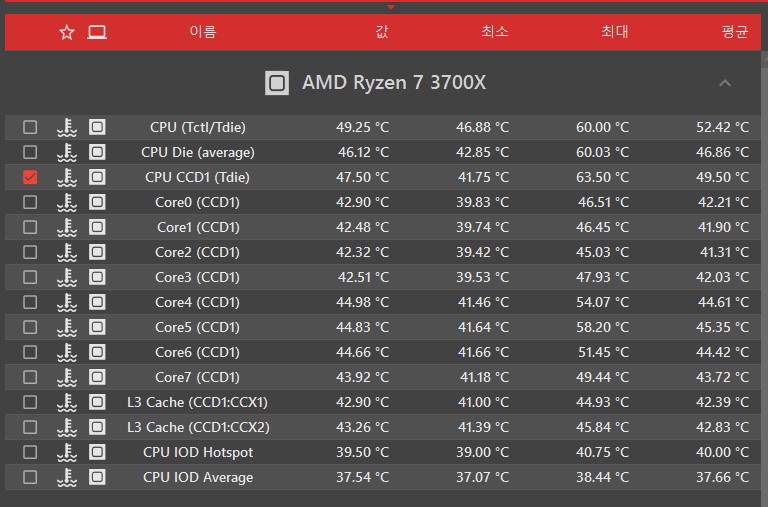The image size is (768, 507).
Task: Click the CPU chip icon beside AMD Ryzen 7 3700X
Action: [277, 83]
